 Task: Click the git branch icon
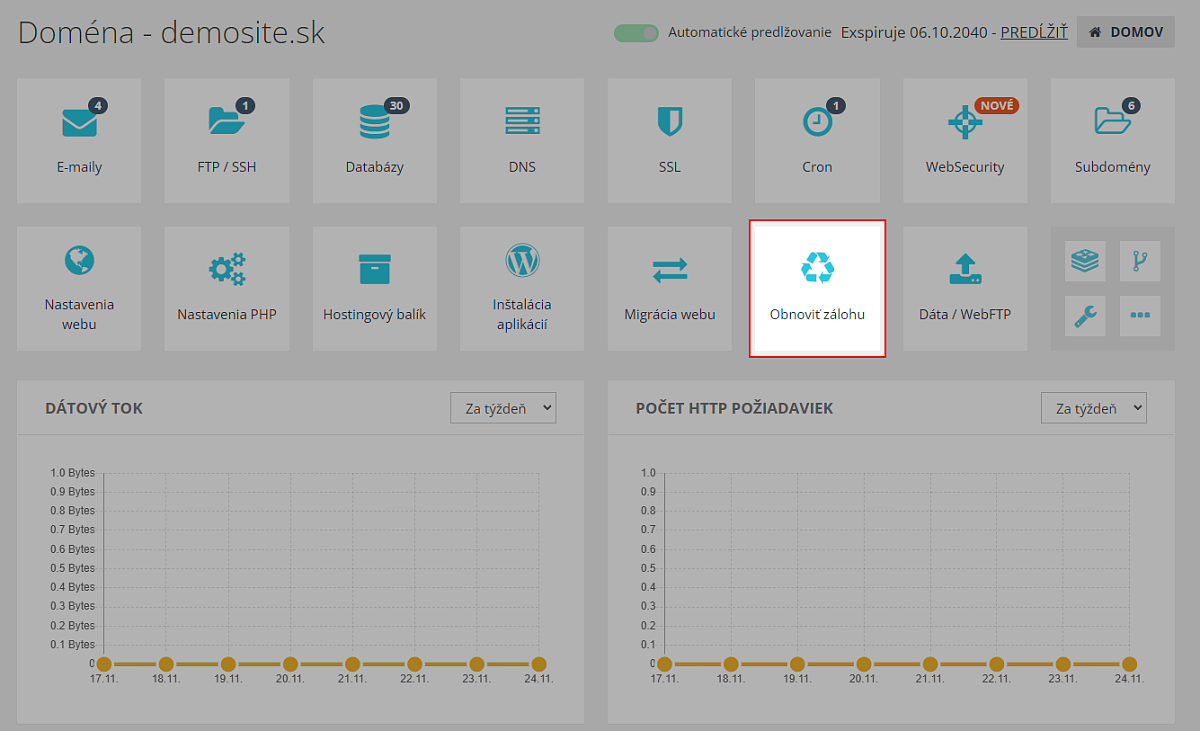click(x=1140, y=261)
